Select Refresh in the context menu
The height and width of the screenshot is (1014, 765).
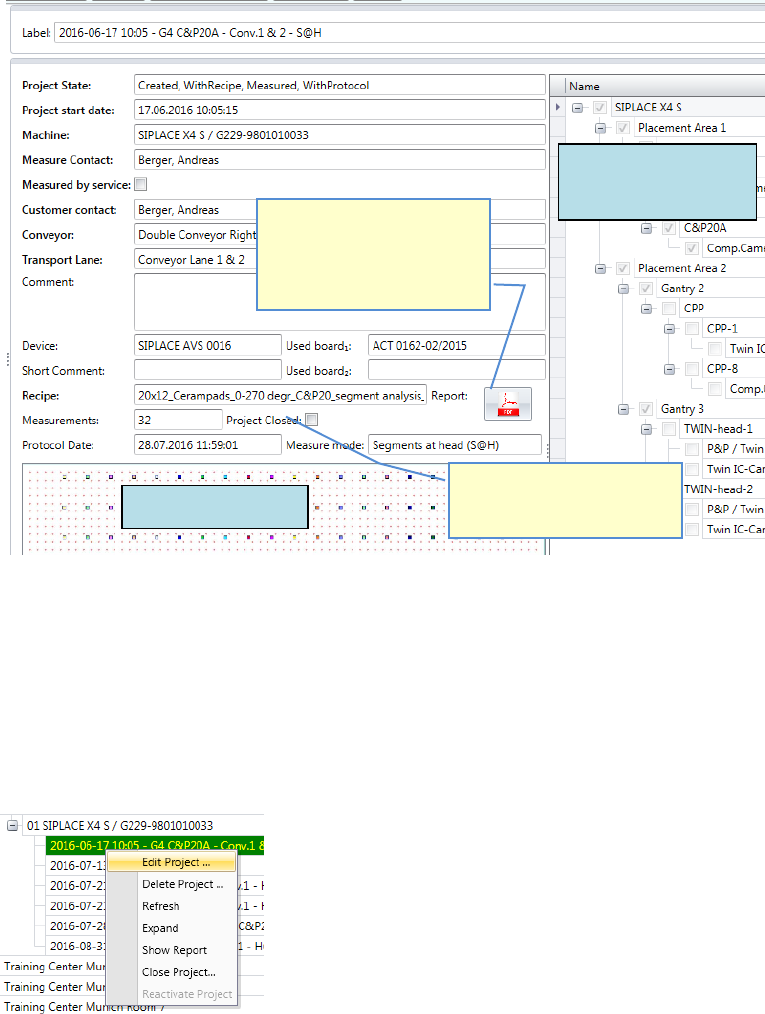click(172, 906)
